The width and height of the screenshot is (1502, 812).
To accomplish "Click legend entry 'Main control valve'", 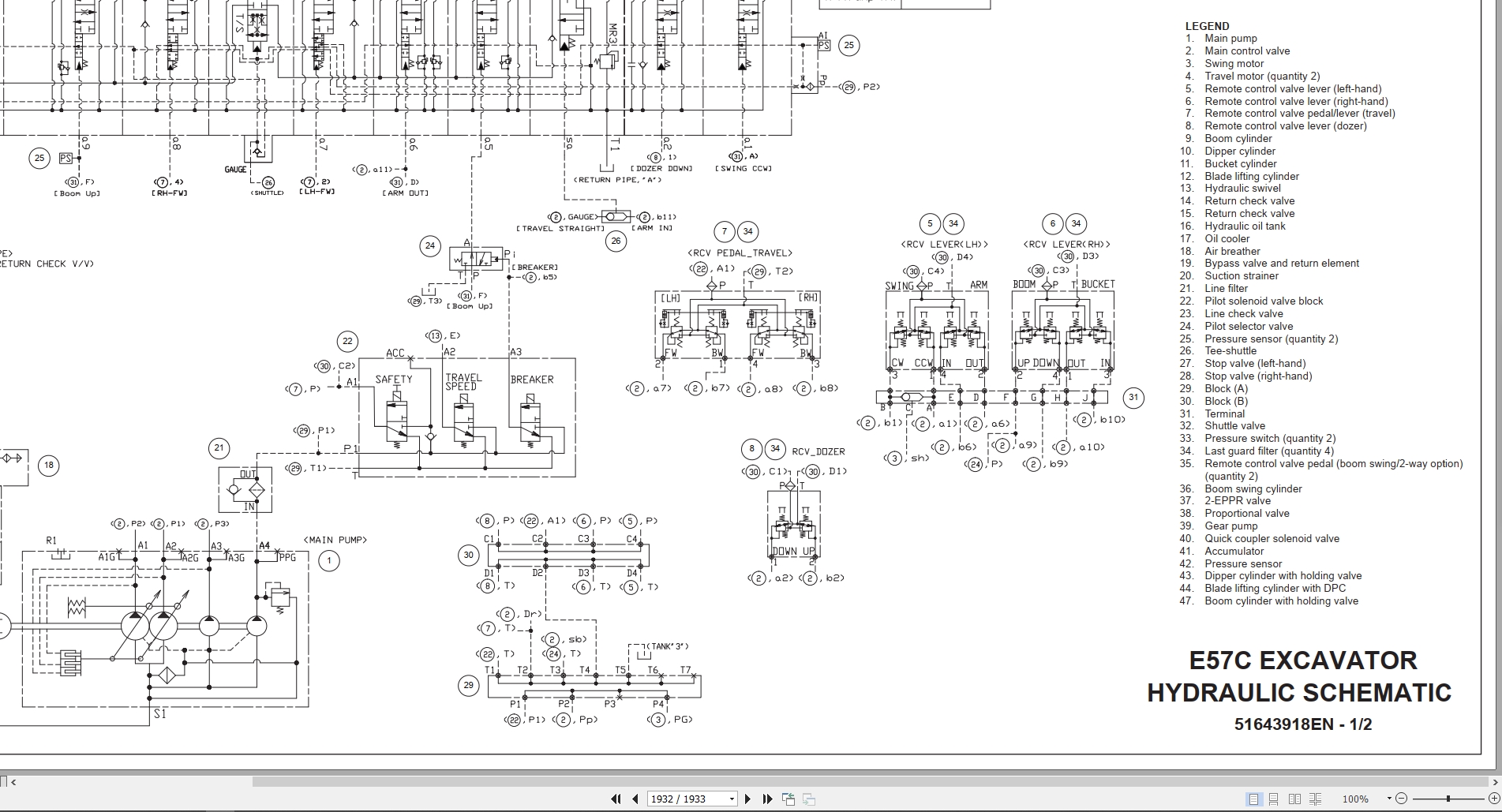I will (x=1247, y=51).
